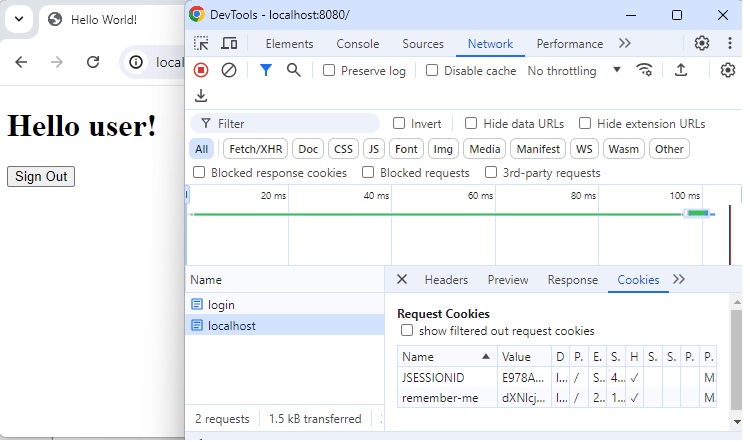
Task: Select the Fetch/XHR filter button
Action: (x=255, y=149)
